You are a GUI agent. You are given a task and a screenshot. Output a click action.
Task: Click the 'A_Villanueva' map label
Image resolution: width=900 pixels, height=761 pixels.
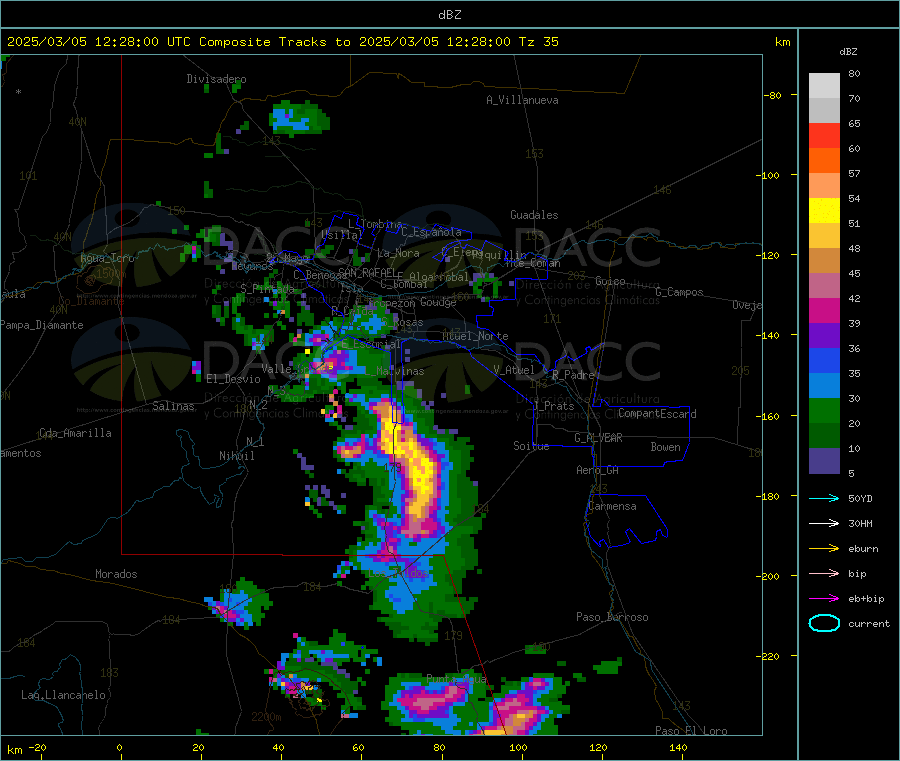pos(522,100)
